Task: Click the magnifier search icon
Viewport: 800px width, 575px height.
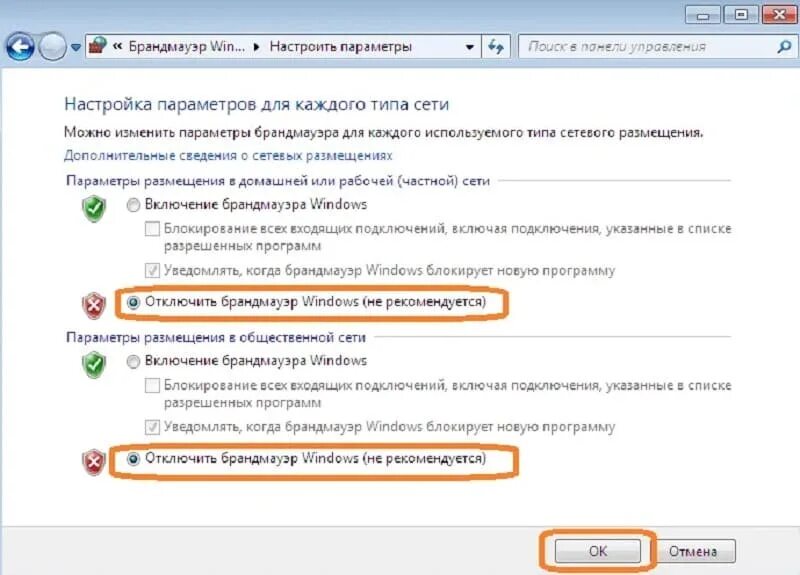Action: pyautogui.click(x=784, y=47)
